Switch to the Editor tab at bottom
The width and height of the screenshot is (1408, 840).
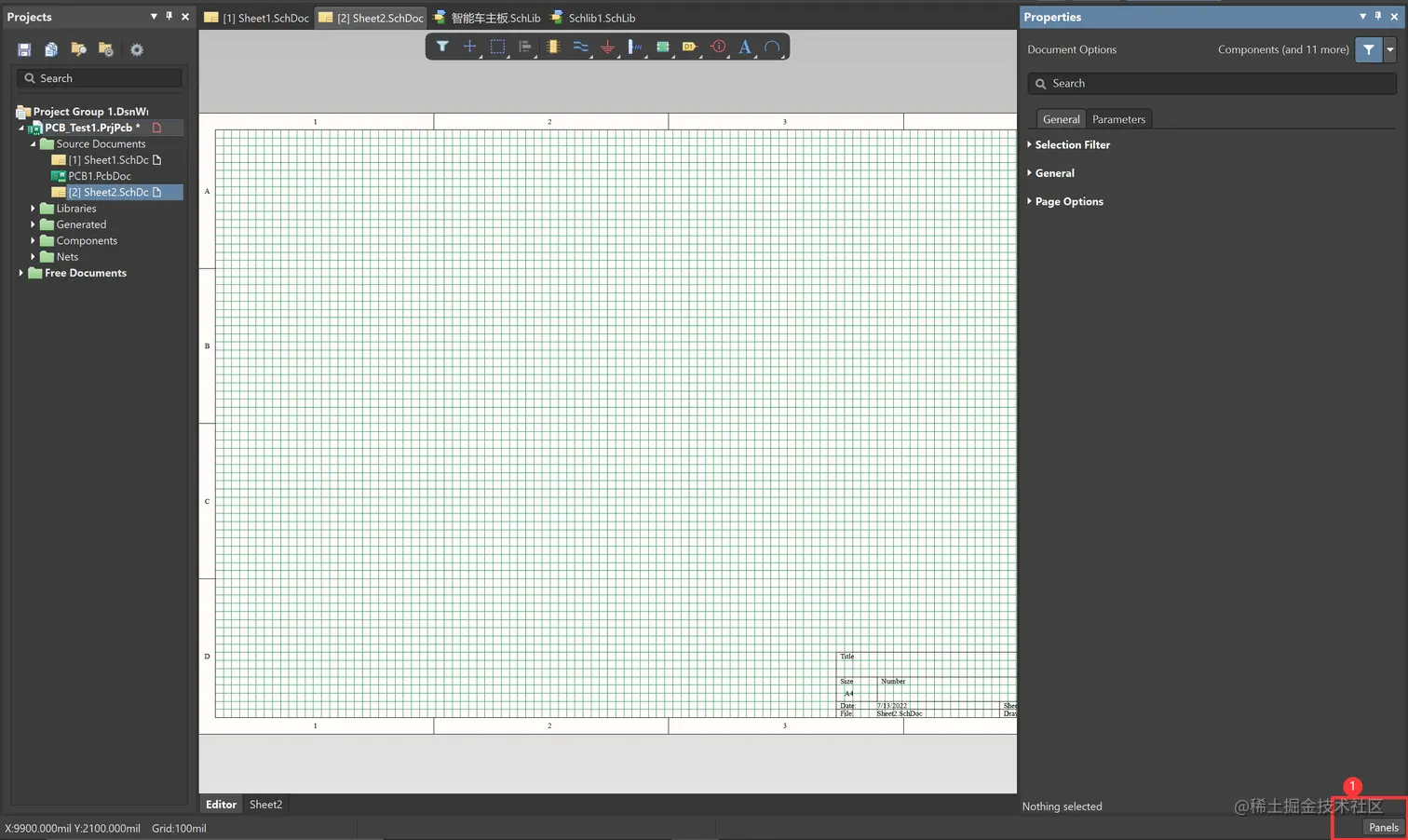(221, 805)
